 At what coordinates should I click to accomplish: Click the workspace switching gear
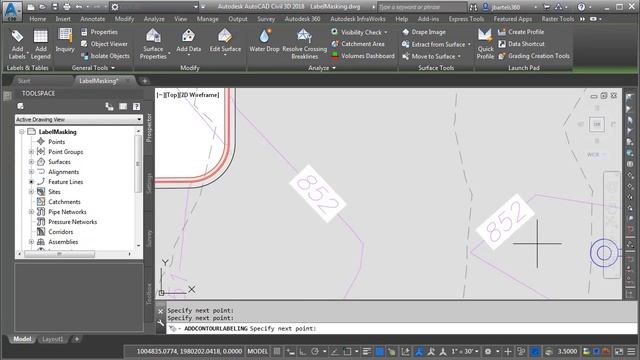tap(488, 351)
